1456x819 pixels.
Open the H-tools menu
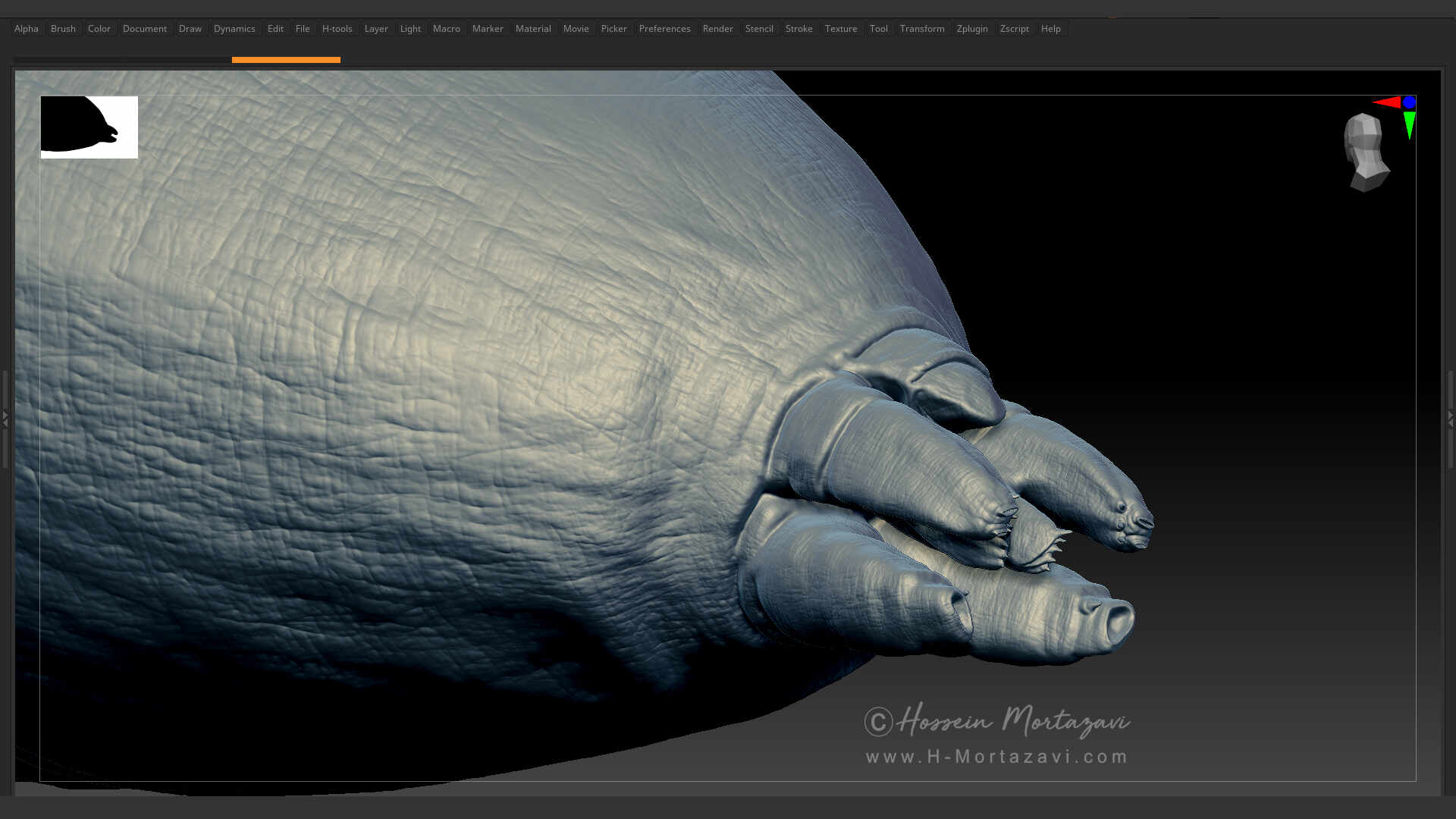point(337,28)
